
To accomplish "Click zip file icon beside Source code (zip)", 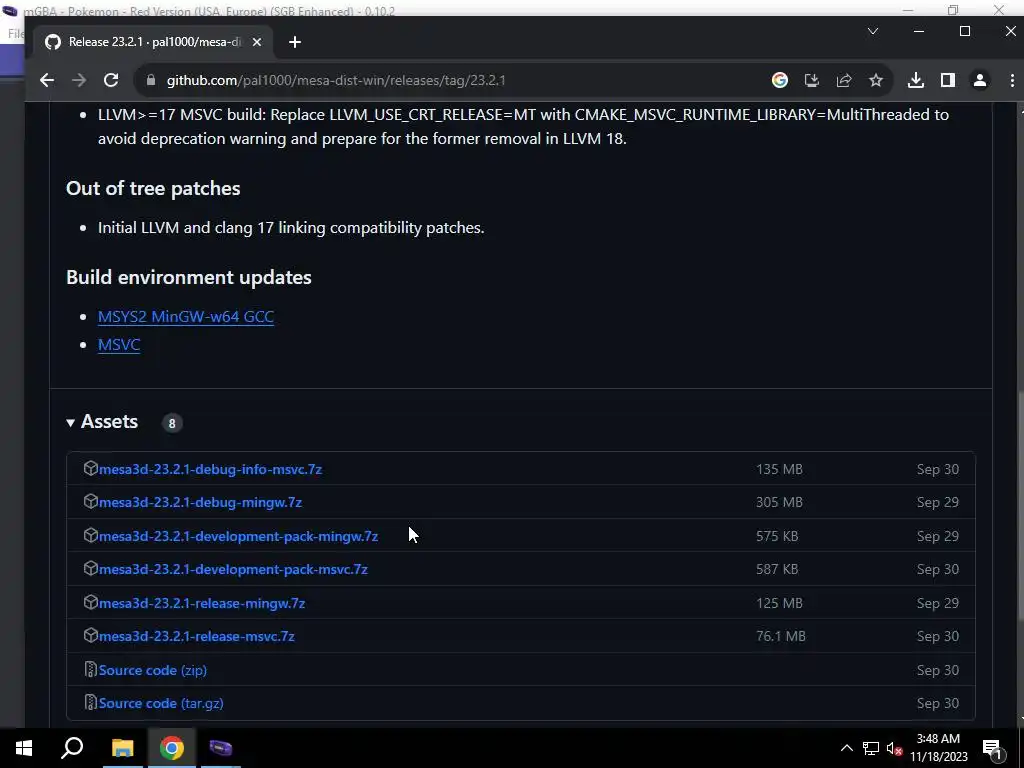I will coord(91,669).
